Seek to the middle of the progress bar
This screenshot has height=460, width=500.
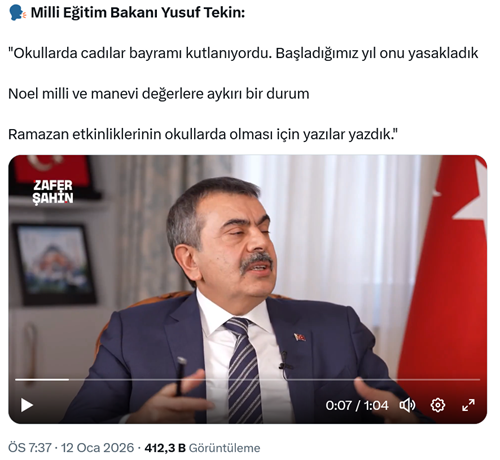[x=248, y=379]
